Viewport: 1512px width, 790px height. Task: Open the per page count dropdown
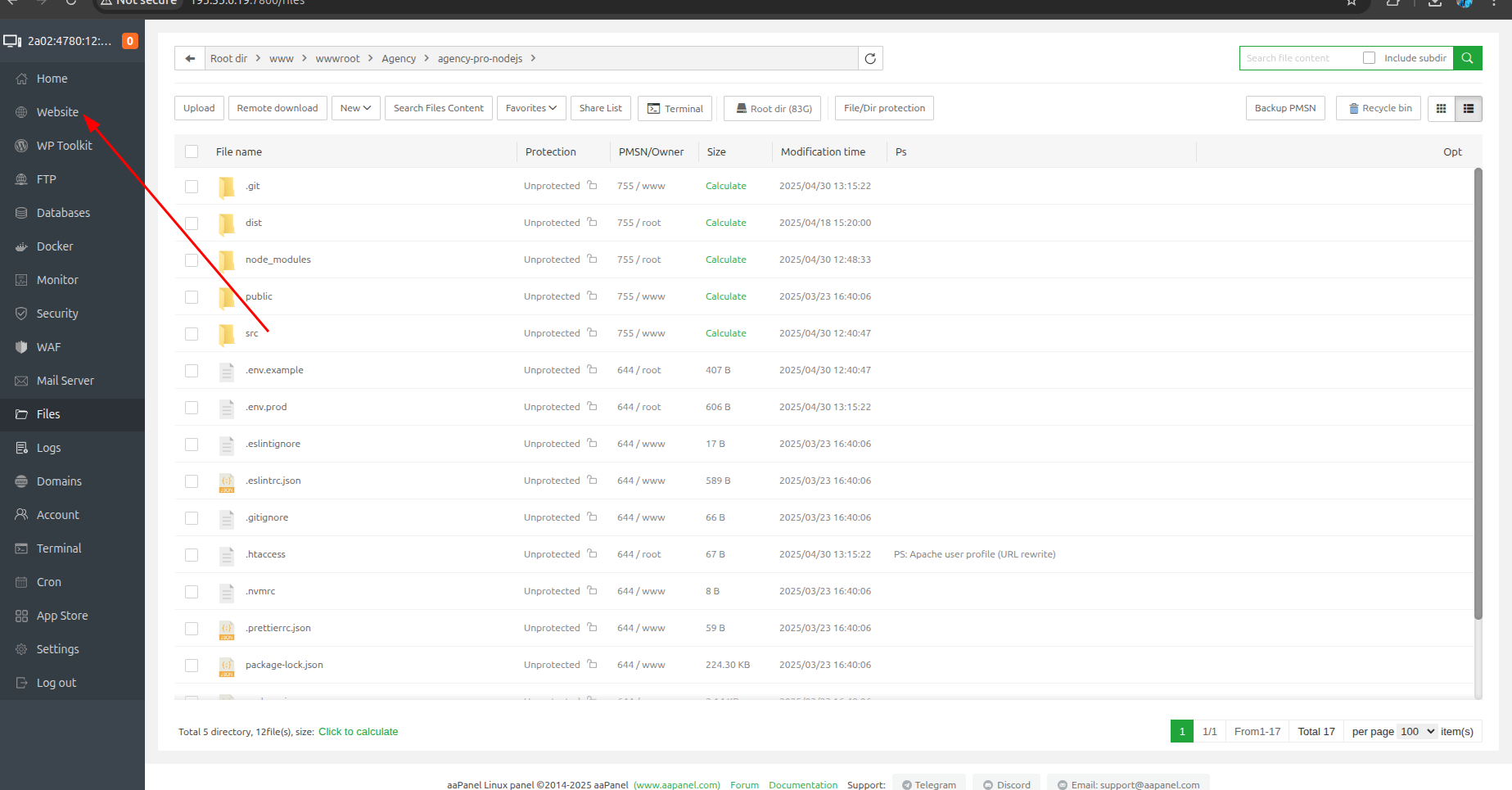pyautogui.click(x=1417, y=732)
